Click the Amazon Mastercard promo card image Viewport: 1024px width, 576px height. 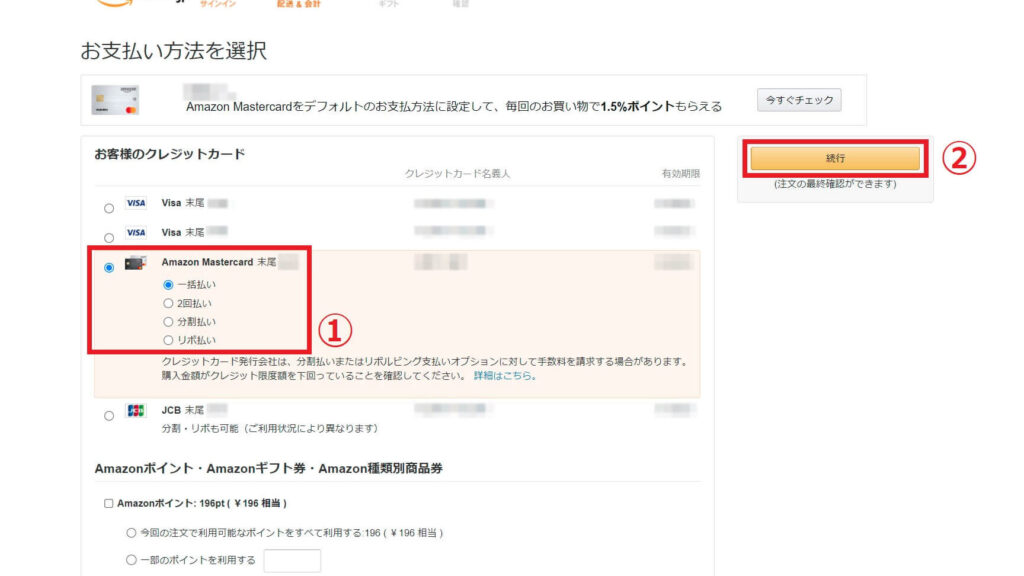[x=115, y=100]
